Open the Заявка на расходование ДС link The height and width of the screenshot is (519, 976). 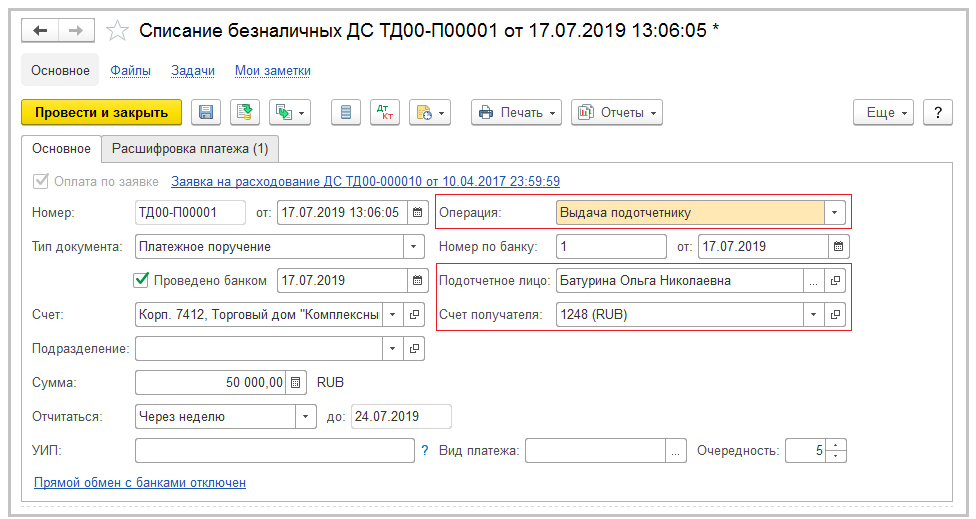[x=365, y=182]
